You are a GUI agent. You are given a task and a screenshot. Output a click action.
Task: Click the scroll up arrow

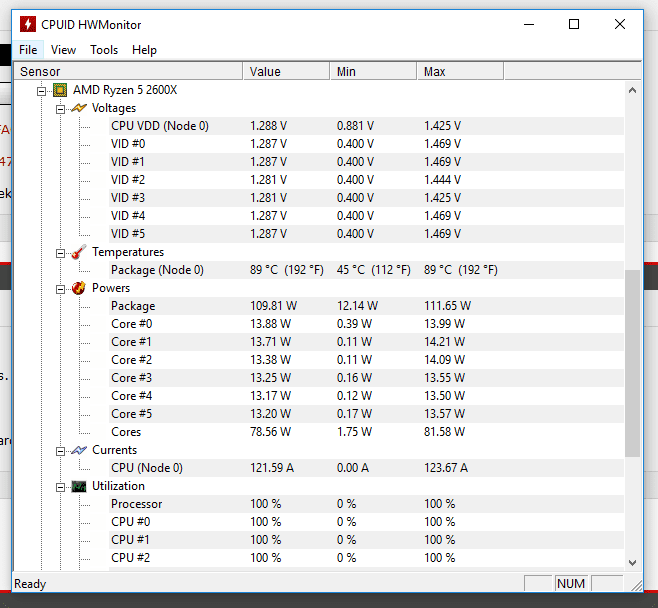[632, 90]
